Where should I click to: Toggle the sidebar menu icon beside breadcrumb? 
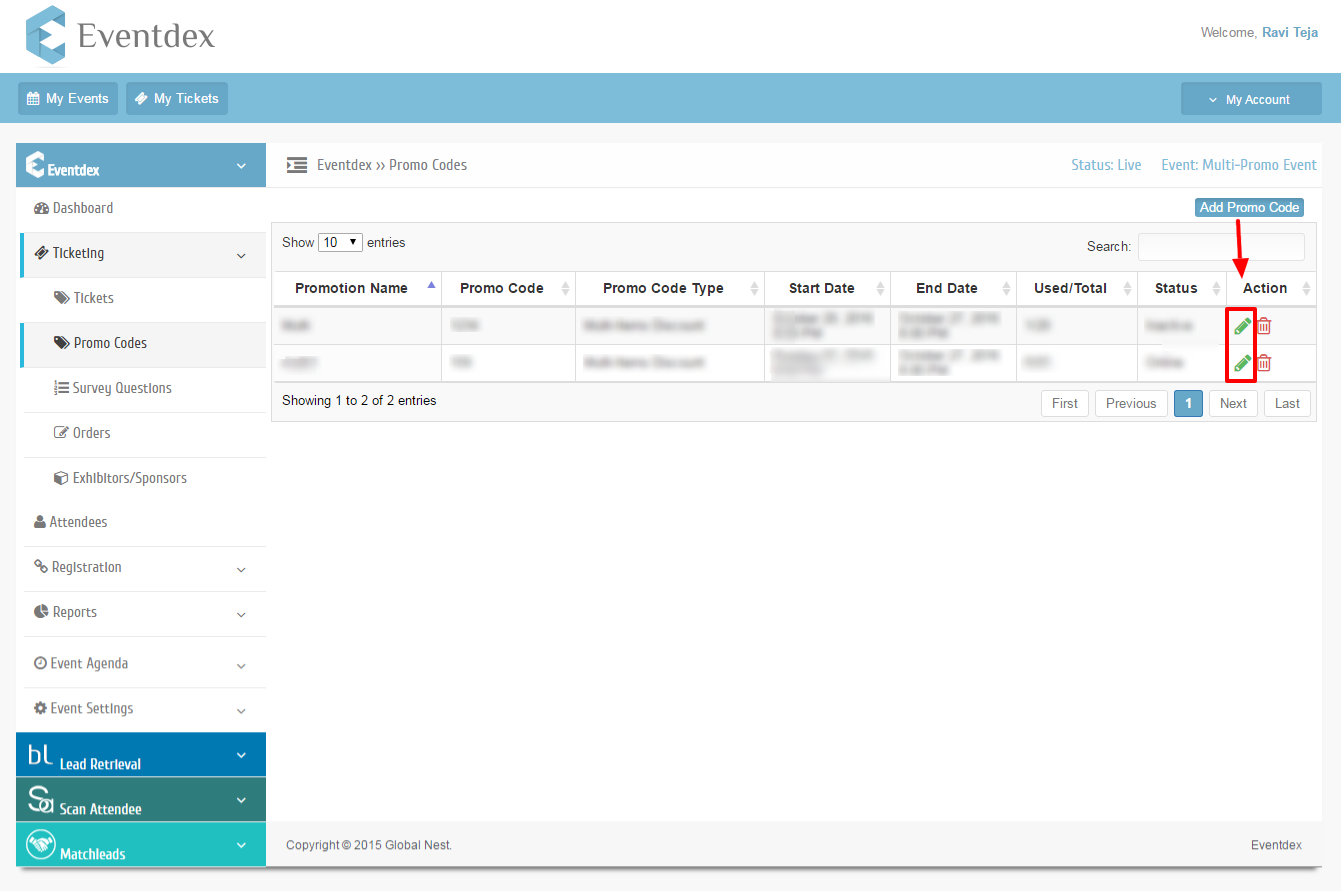click(297, 165)
